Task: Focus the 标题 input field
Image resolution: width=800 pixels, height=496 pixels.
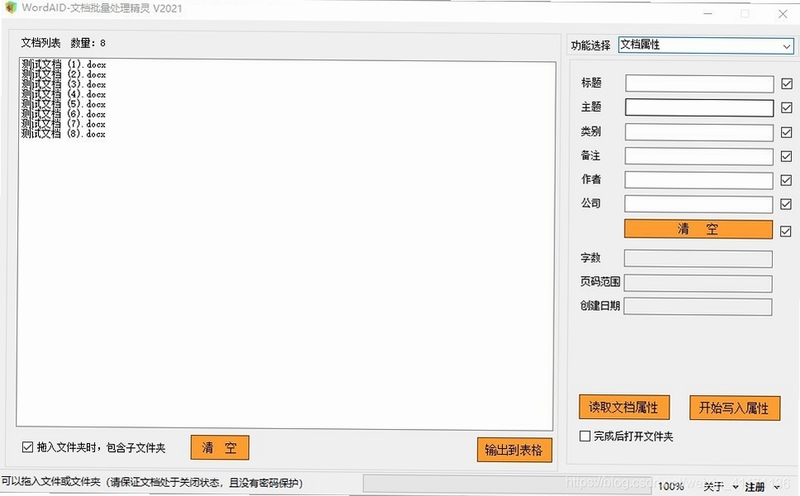Action: click(699, 84)
